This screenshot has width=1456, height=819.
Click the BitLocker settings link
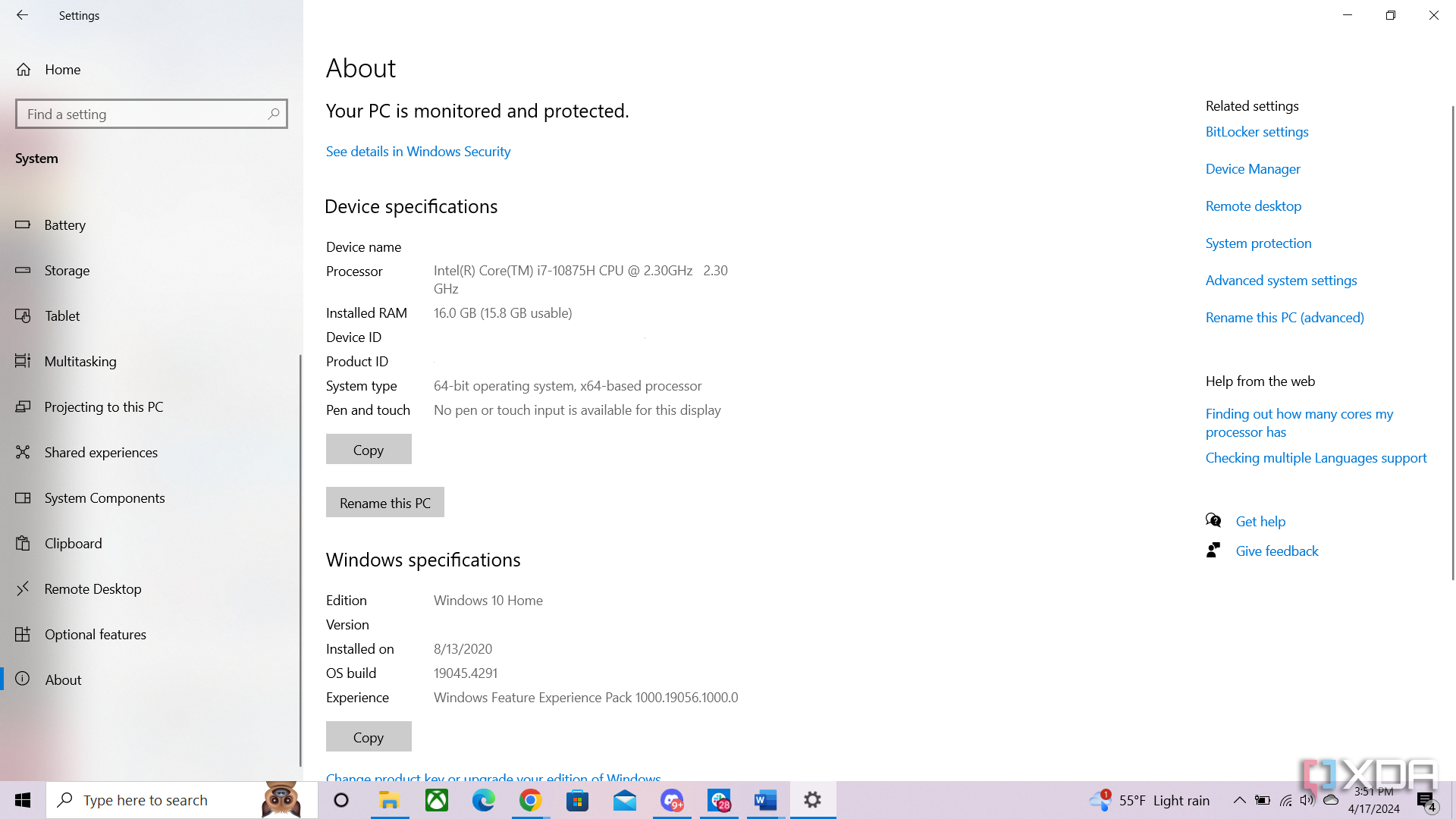point(1257,131)
